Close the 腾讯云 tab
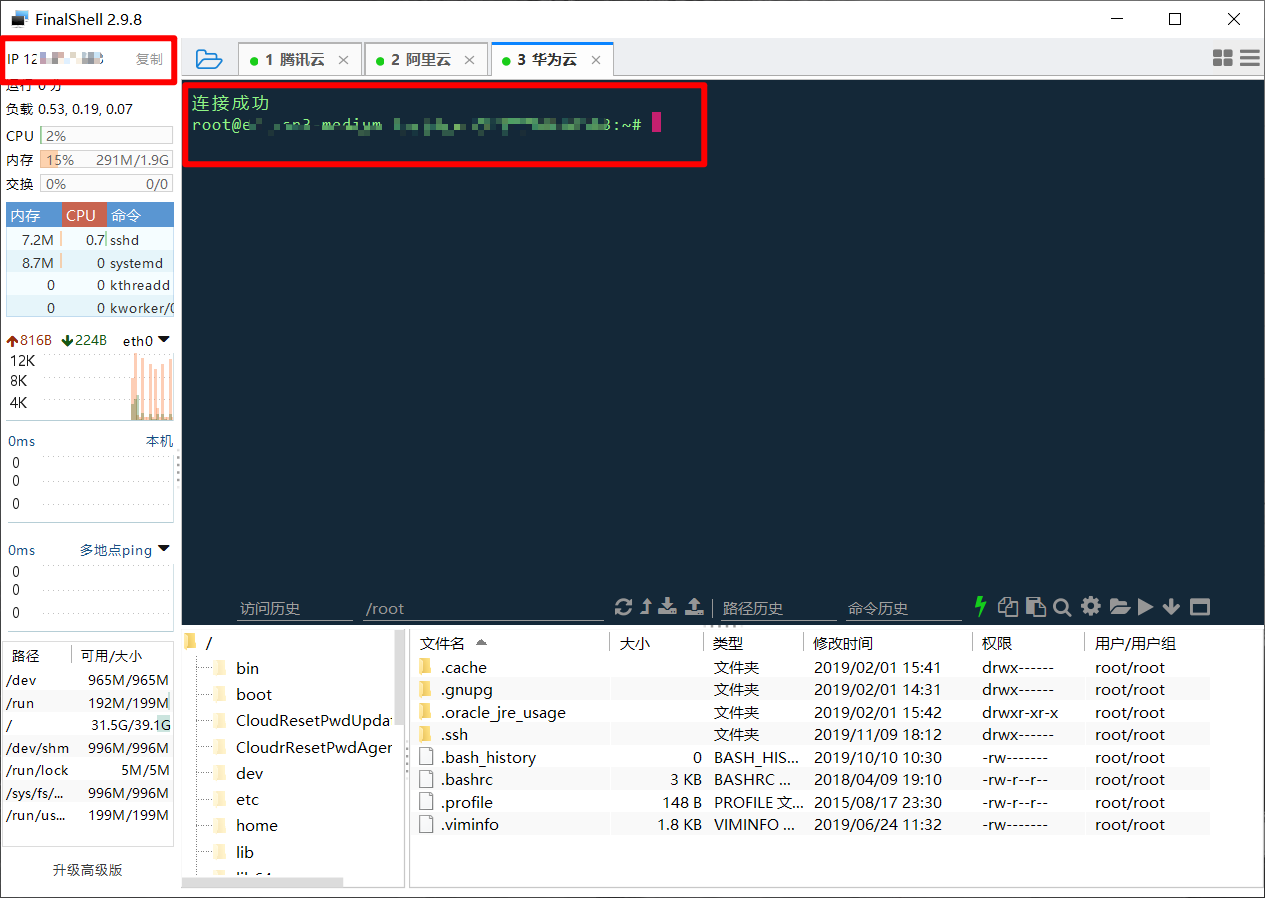 [x=344, y=60]
